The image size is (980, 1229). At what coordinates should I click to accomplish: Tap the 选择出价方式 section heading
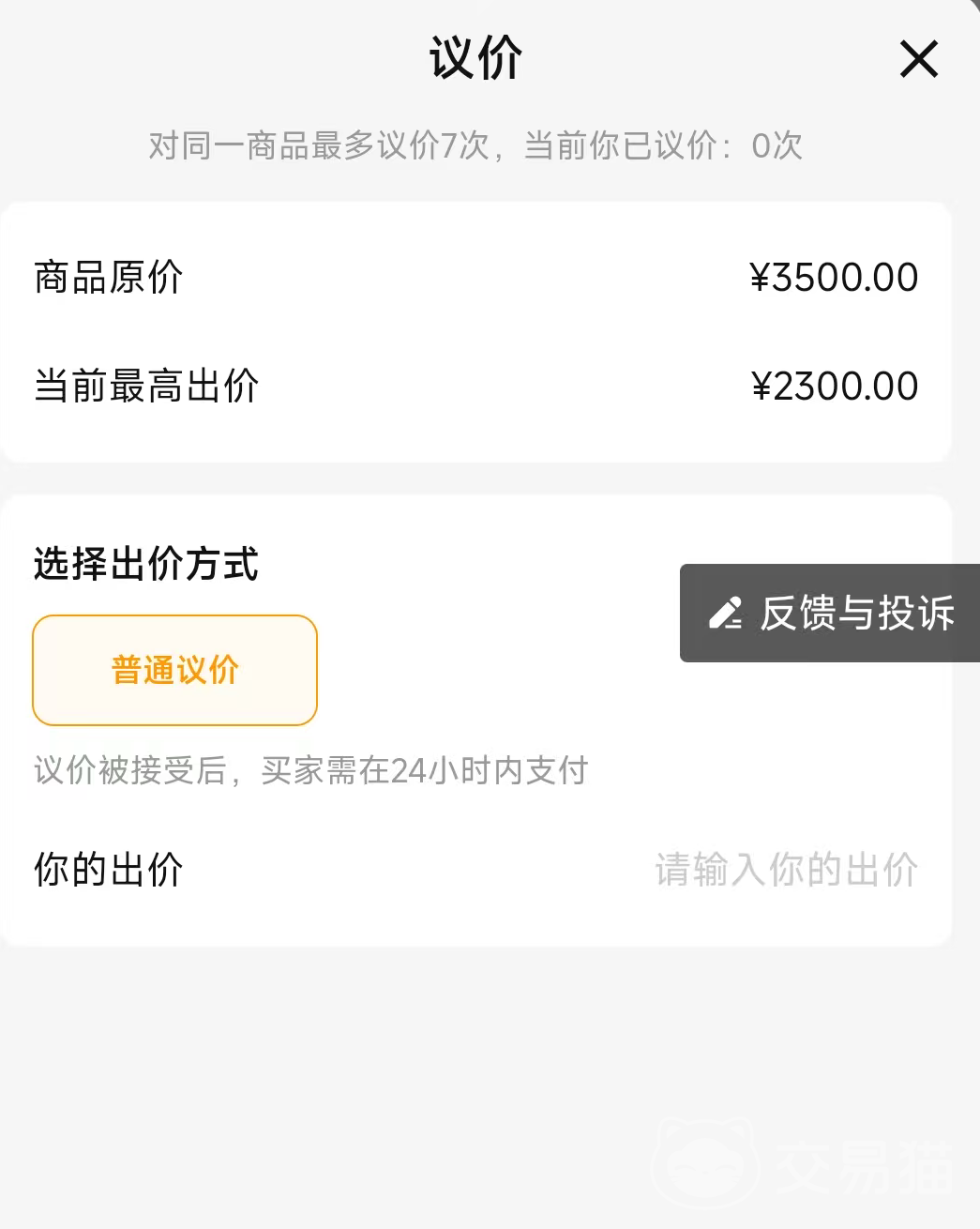tap(146, 565)
